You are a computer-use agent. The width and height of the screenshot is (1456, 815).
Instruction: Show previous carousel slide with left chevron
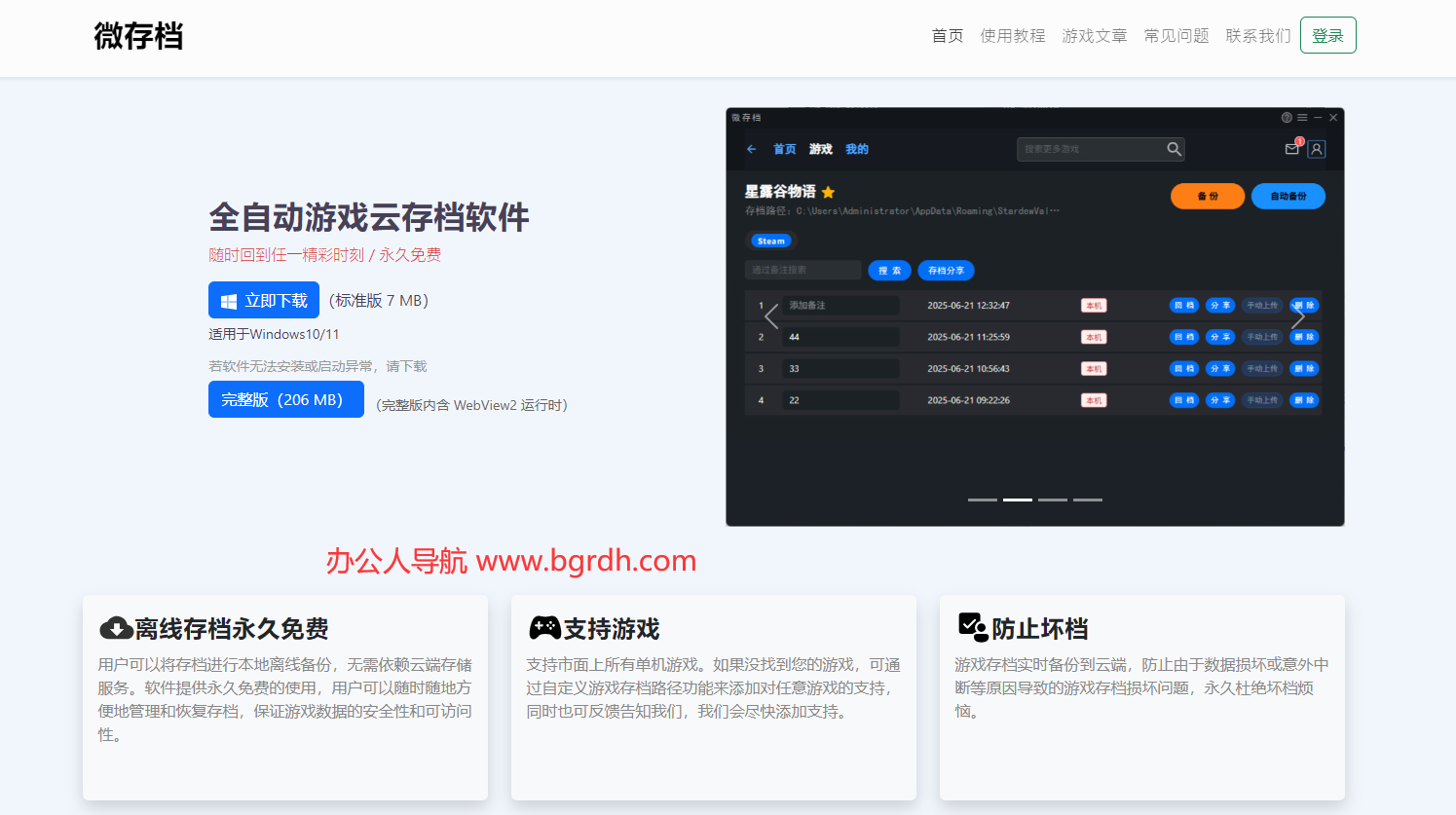pos(771,317)
